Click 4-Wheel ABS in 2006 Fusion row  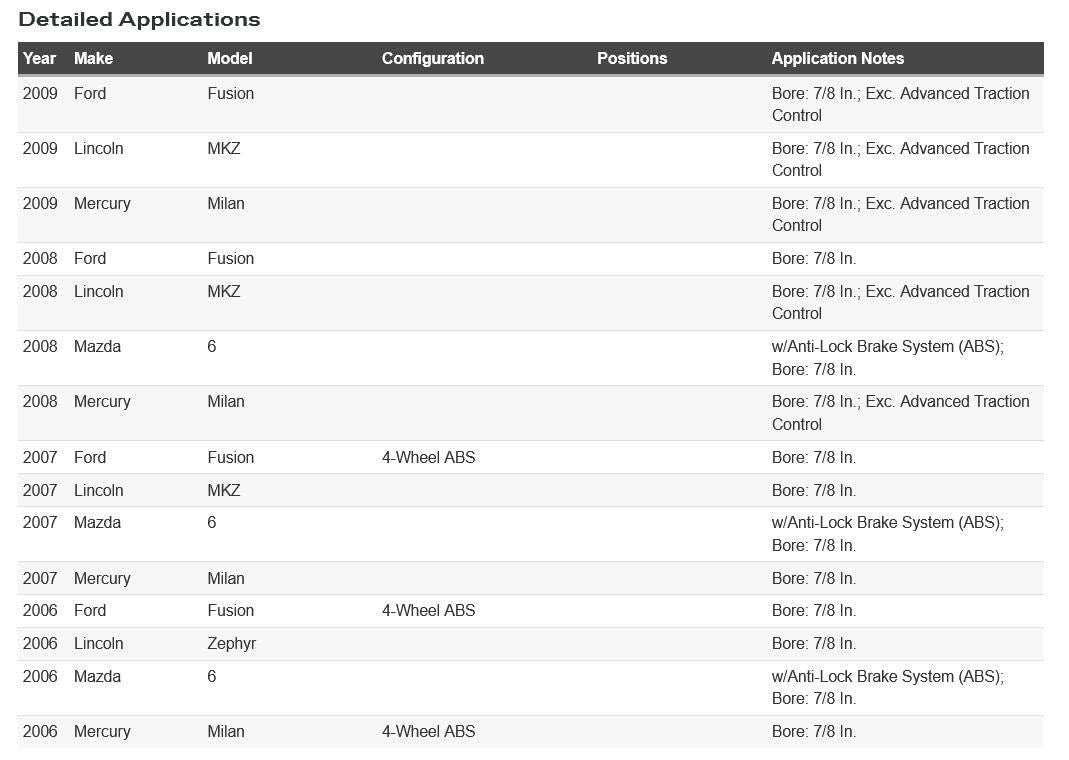(428, 611)
